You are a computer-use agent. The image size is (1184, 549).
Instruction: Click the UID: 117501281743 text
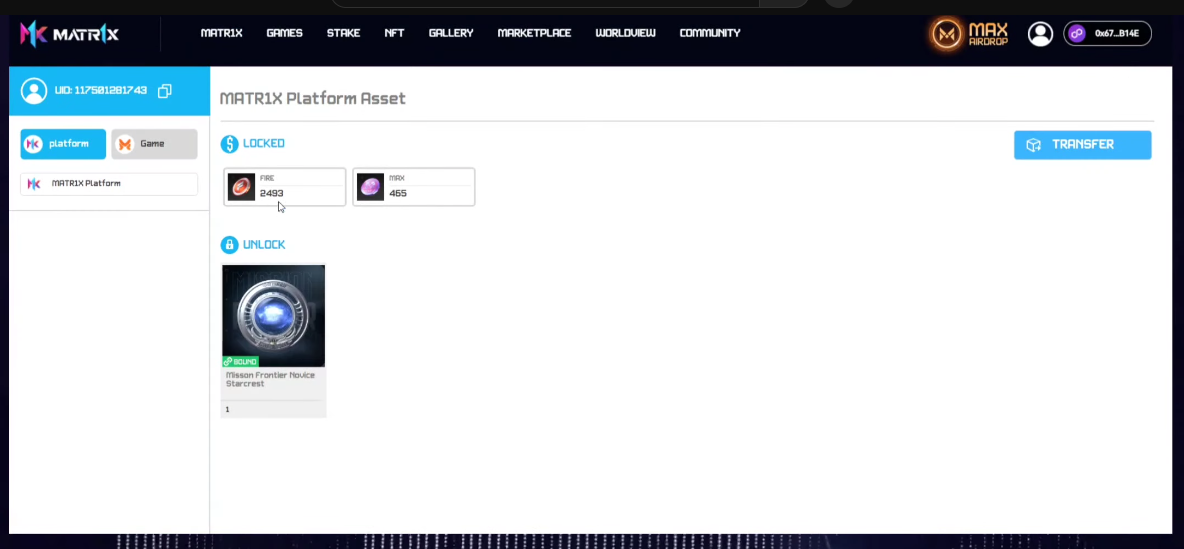tap(100, 91)
